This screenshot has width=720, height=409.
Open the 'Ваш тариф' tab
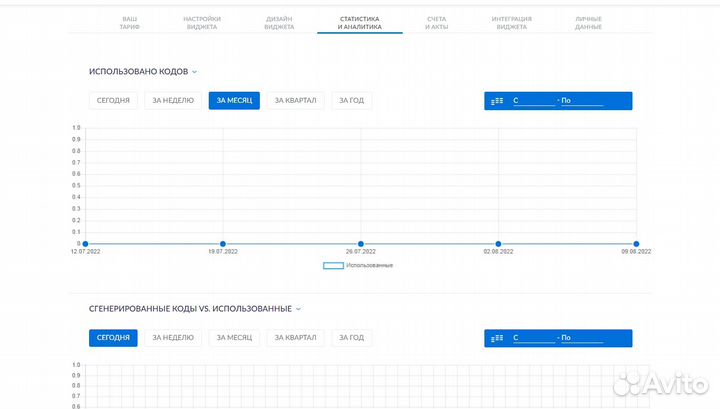[x=130, y=23]
